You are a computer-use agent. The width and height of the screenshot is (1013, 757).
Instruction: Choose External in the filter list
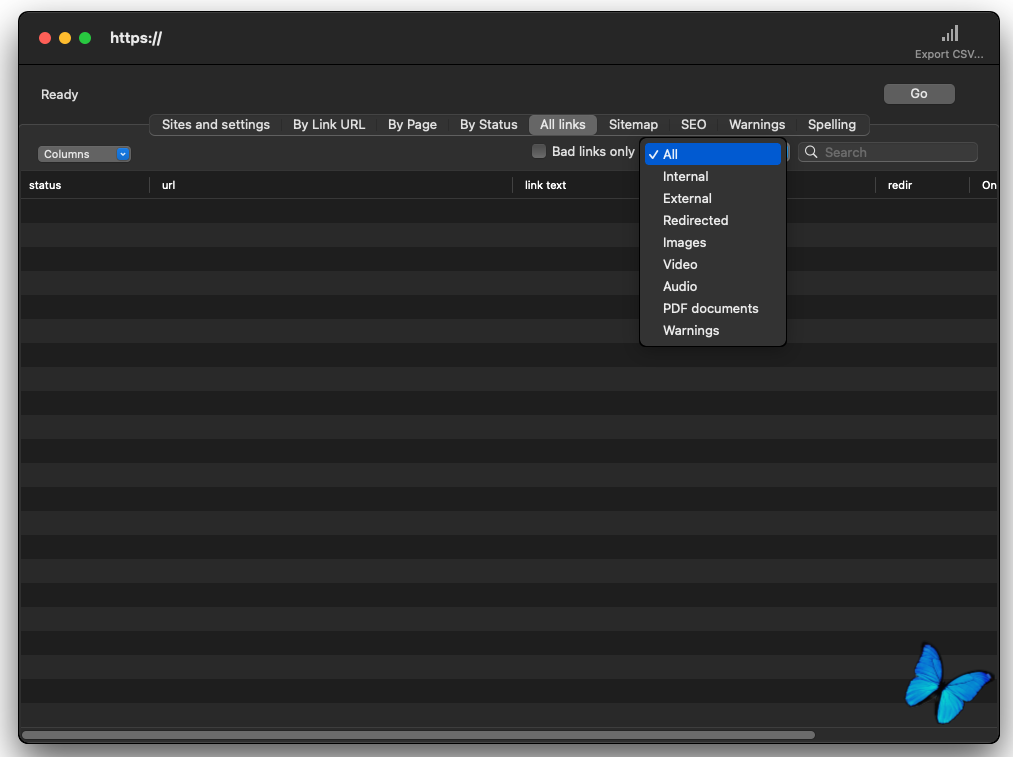[x=687, y=199]
